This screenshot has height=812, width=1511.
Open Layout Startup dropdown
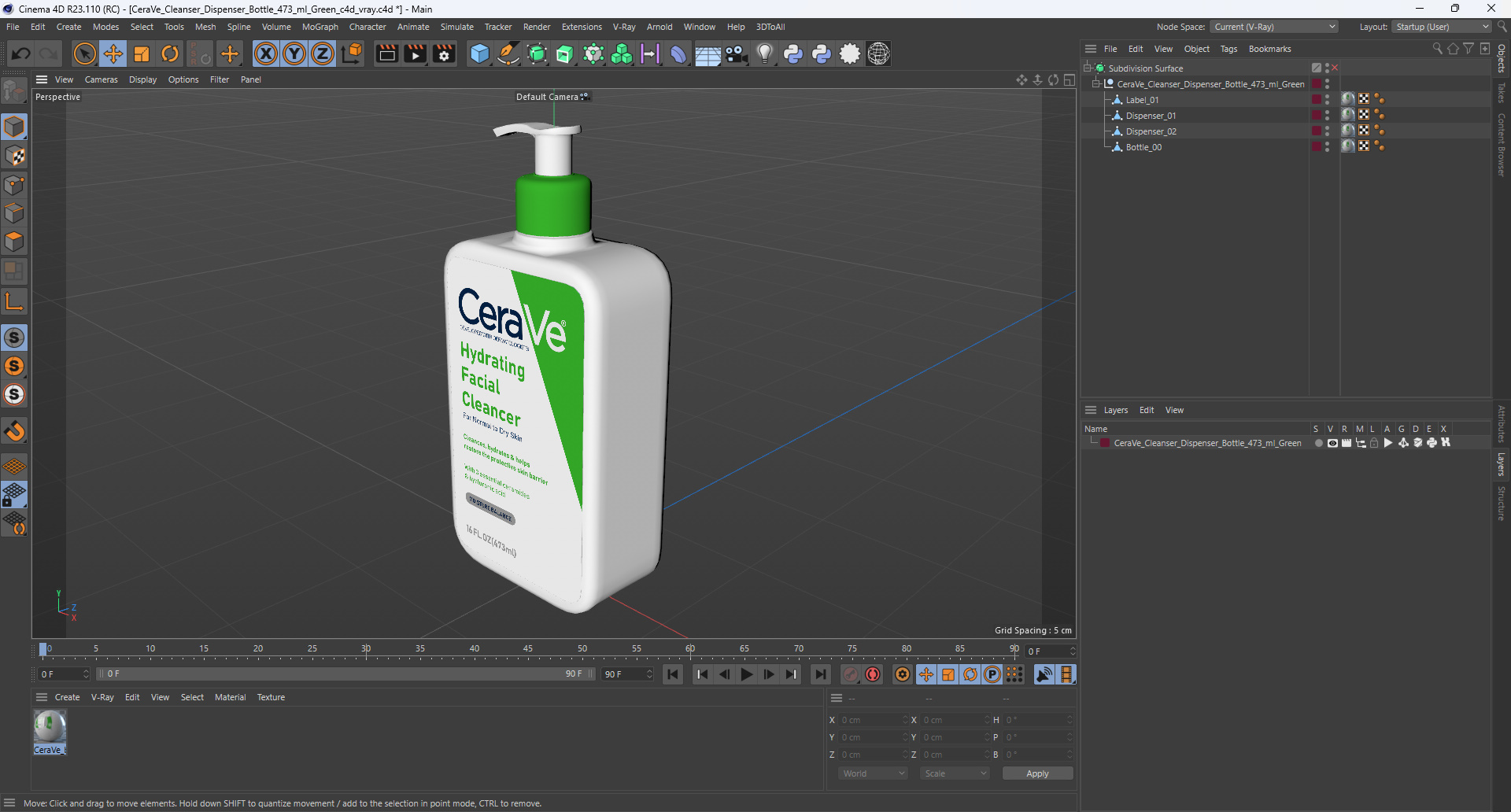[x=1442, y=27]
